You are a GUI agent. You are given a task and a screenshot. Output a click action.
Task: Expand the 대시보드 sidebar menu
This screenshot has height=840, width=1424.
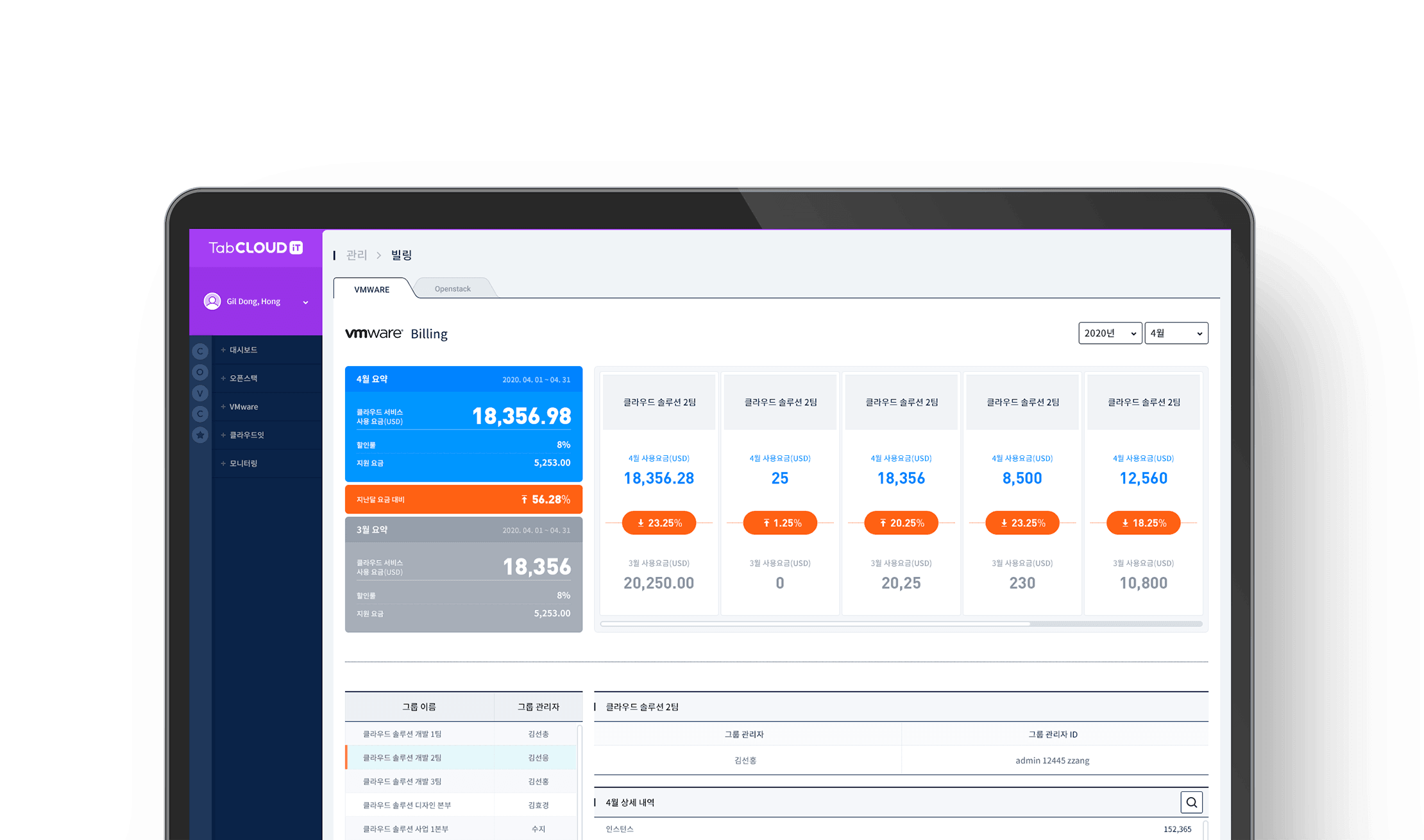point(243,350)
